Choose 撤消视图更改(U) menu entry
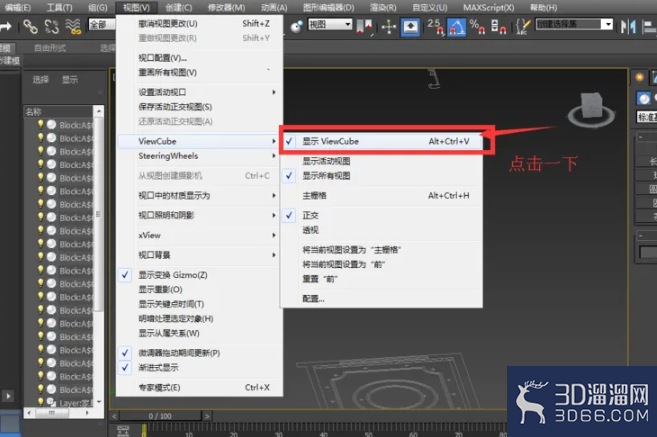 (x=199, y=24)
